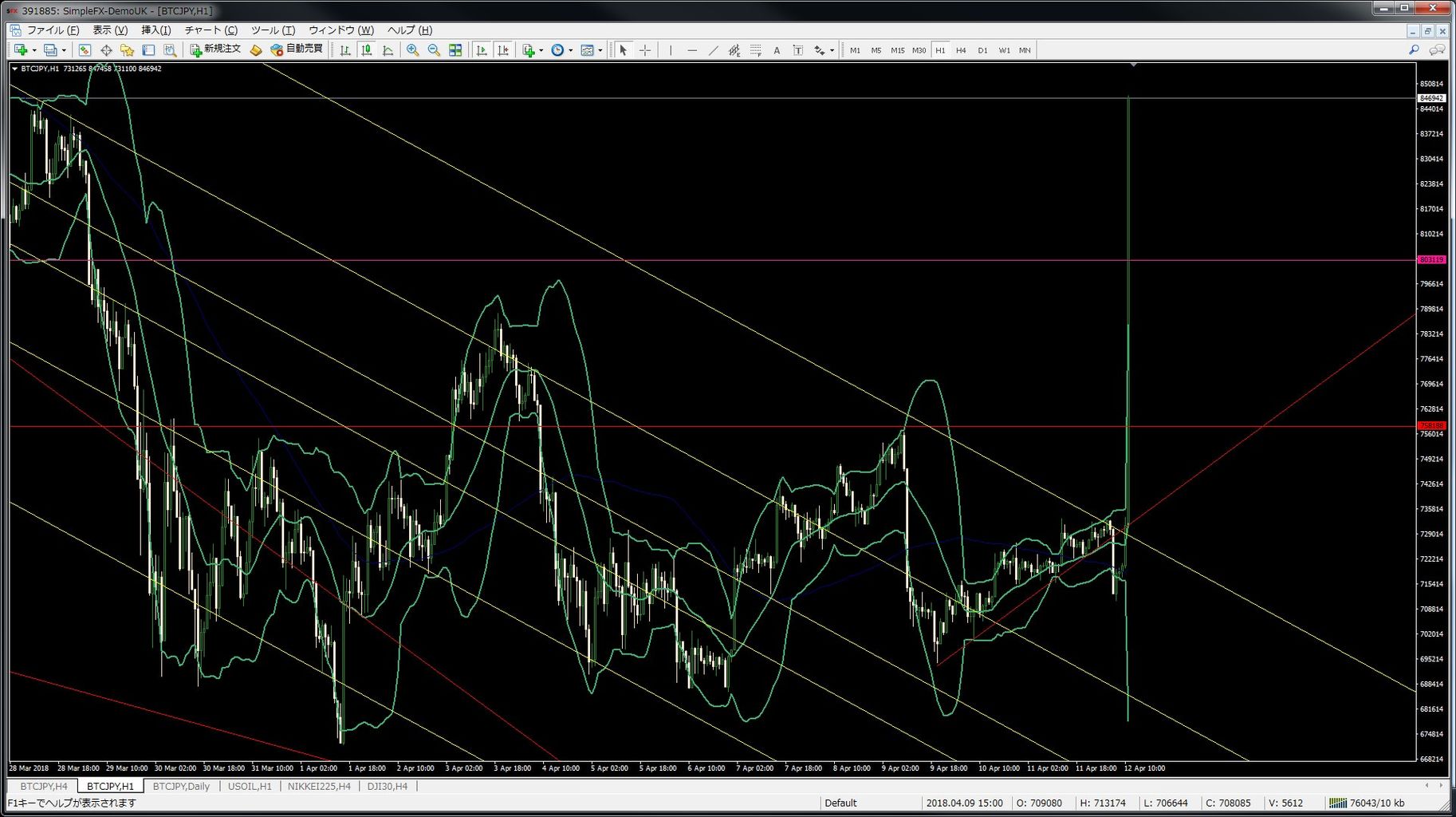Expand the new chart dropdown arrow
1456x817 pixels.
coord(34,50)
